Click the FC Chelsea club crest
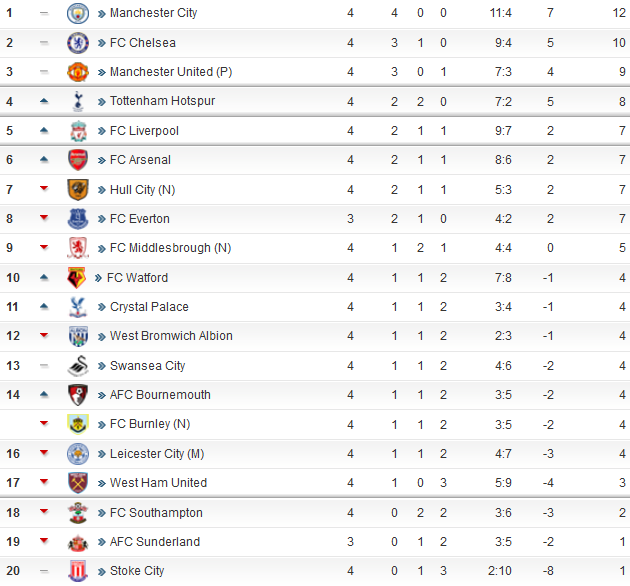The image size is (630, 586). [78, 43]
